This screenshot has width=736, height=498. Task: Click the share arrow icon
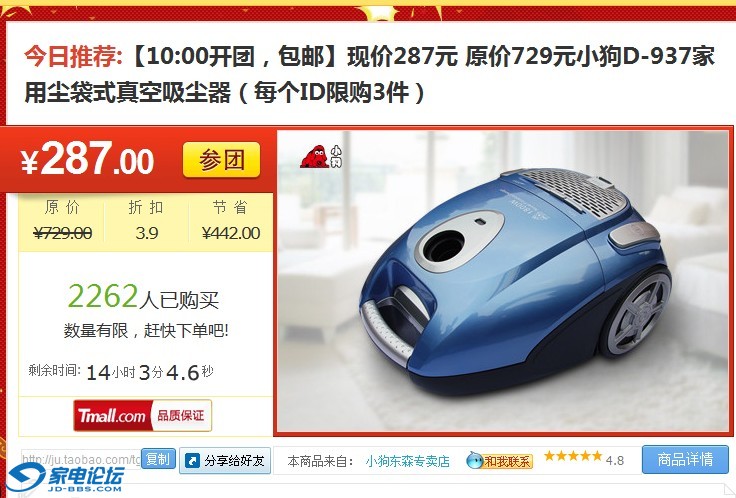coord(192,461)
